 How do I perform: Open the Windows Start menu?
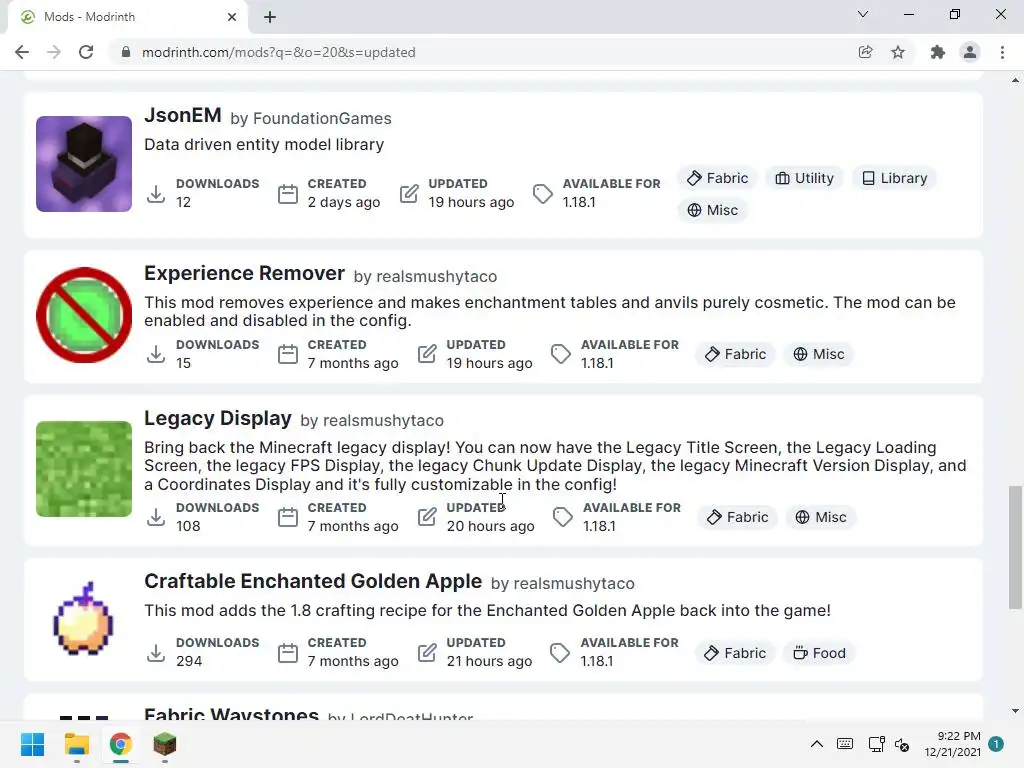coord(33,744)
